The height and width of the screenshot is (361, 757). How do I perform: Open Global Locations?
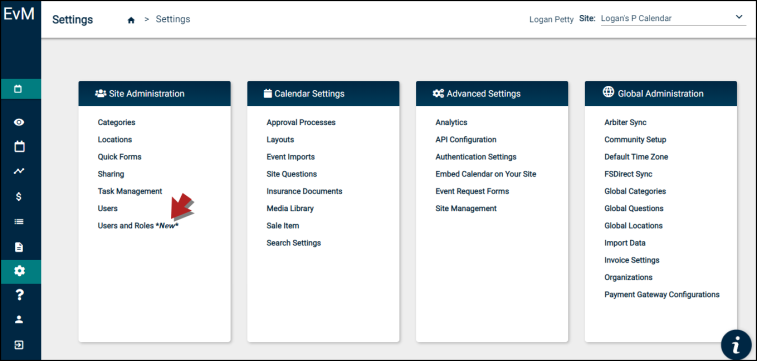[x=633, y=226]
